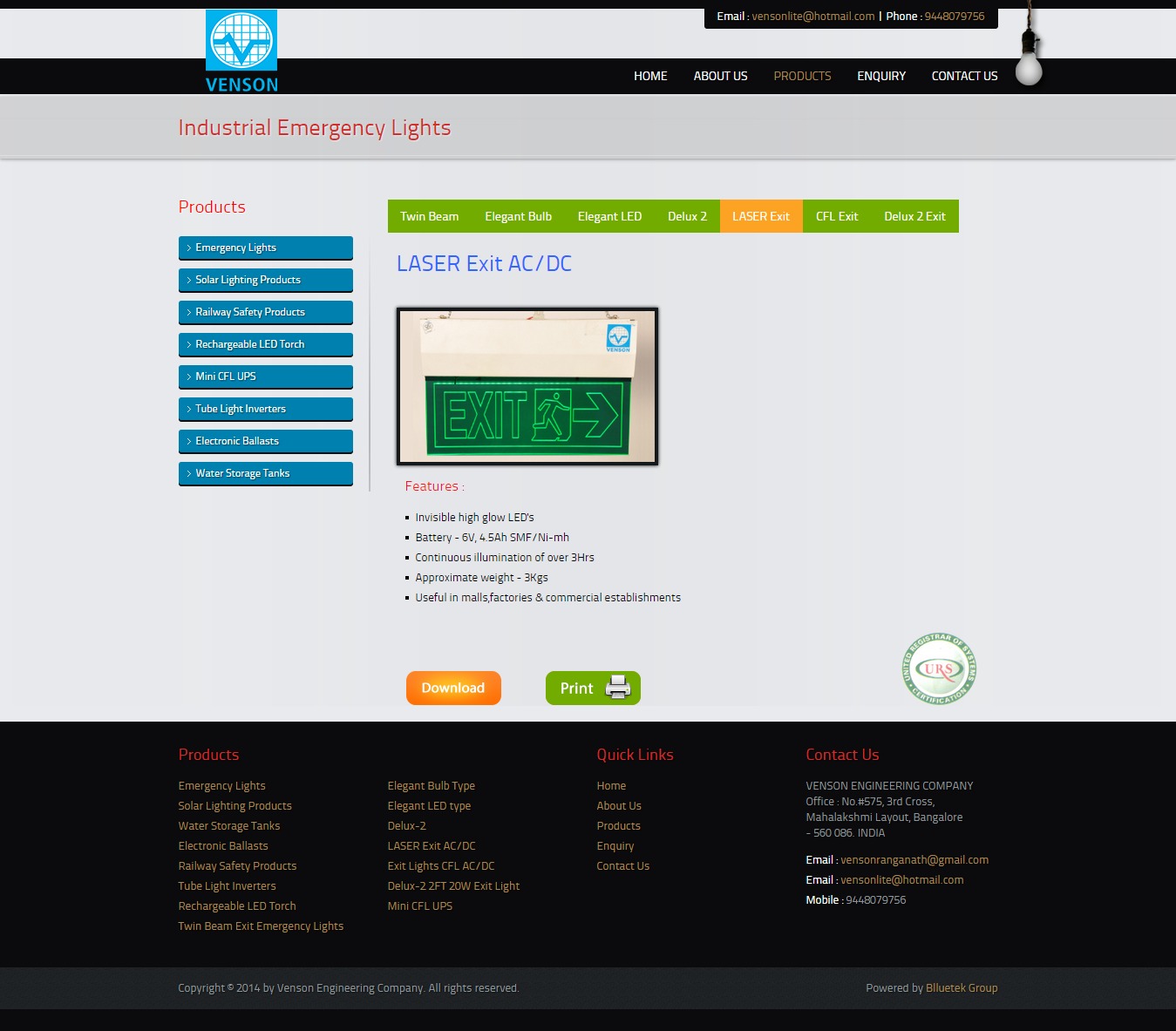Viewport: 1176px width, 1031px height.
Task: Open the LASER Exit sign product image
Action: point(527,386)
